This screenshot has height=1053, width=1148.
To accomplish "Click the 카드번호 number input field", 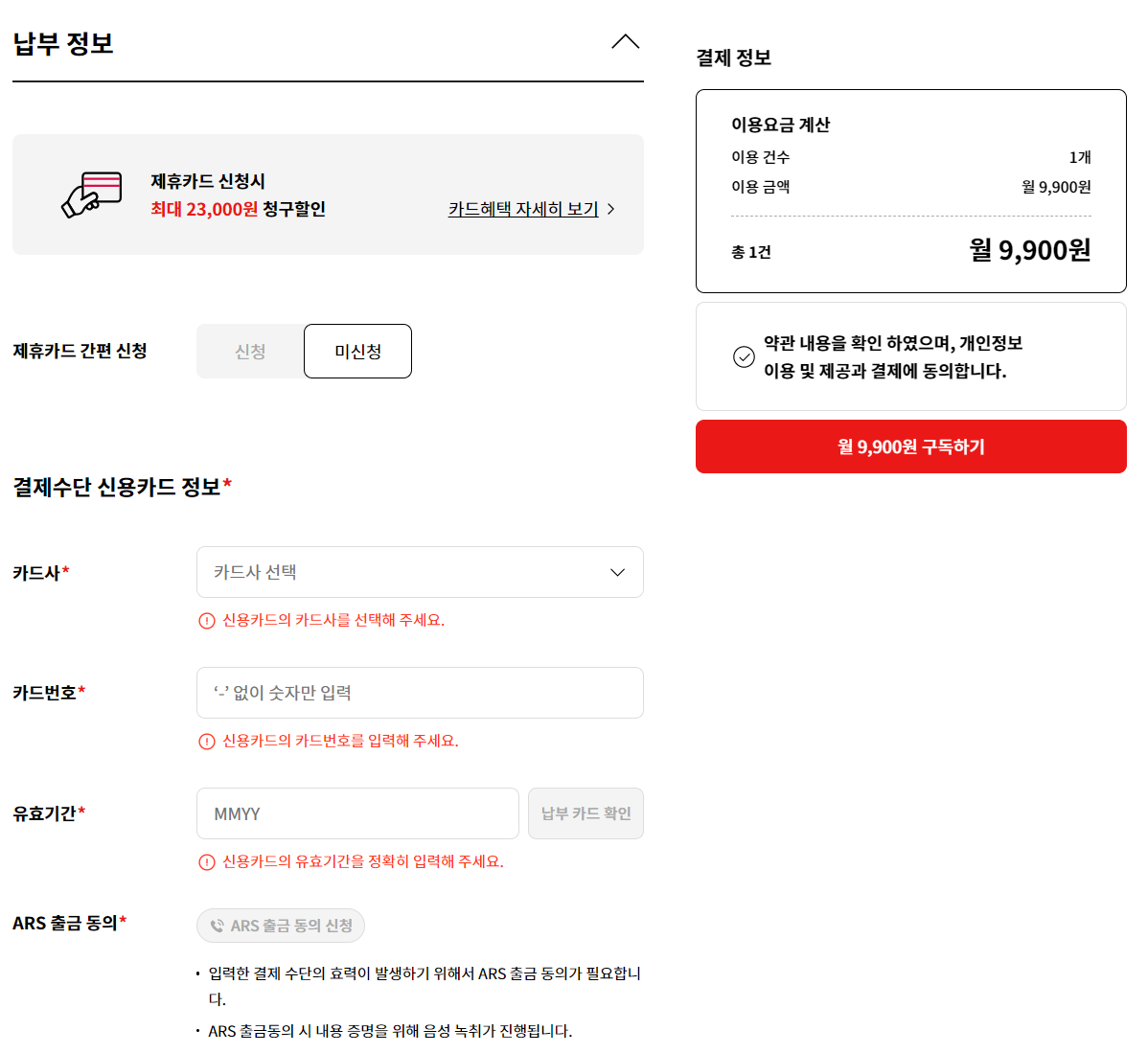I will [420, 692].
